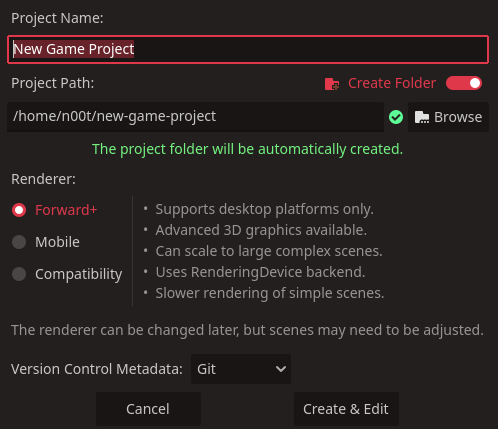Click the 'Version Control Metadata:' label
Viewport: 498px width, 429px height.
[x=97, y=369]
